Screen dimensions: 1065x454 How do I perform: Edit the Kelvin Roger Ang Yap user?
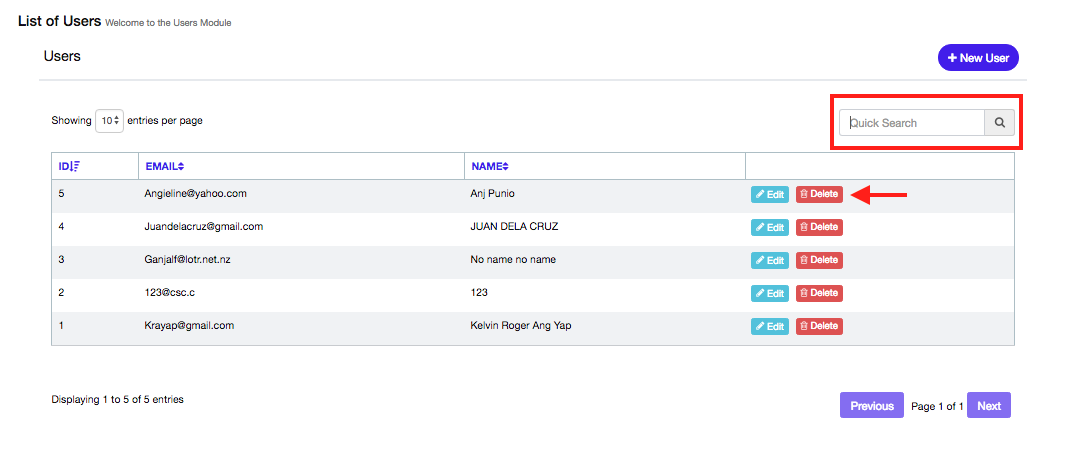click(x=769, y=326)
